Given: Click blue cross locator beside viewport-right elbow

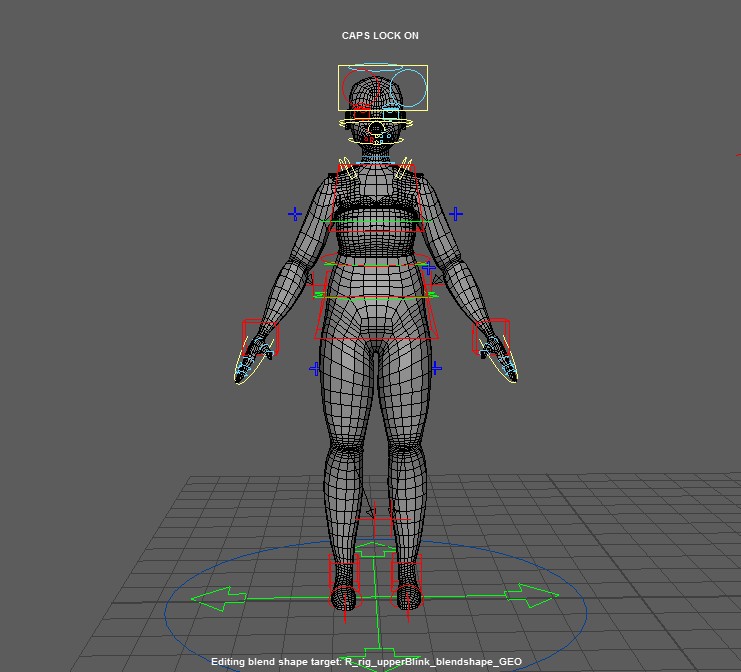Looking at the screenshot, I should click(x=456, y=214).
